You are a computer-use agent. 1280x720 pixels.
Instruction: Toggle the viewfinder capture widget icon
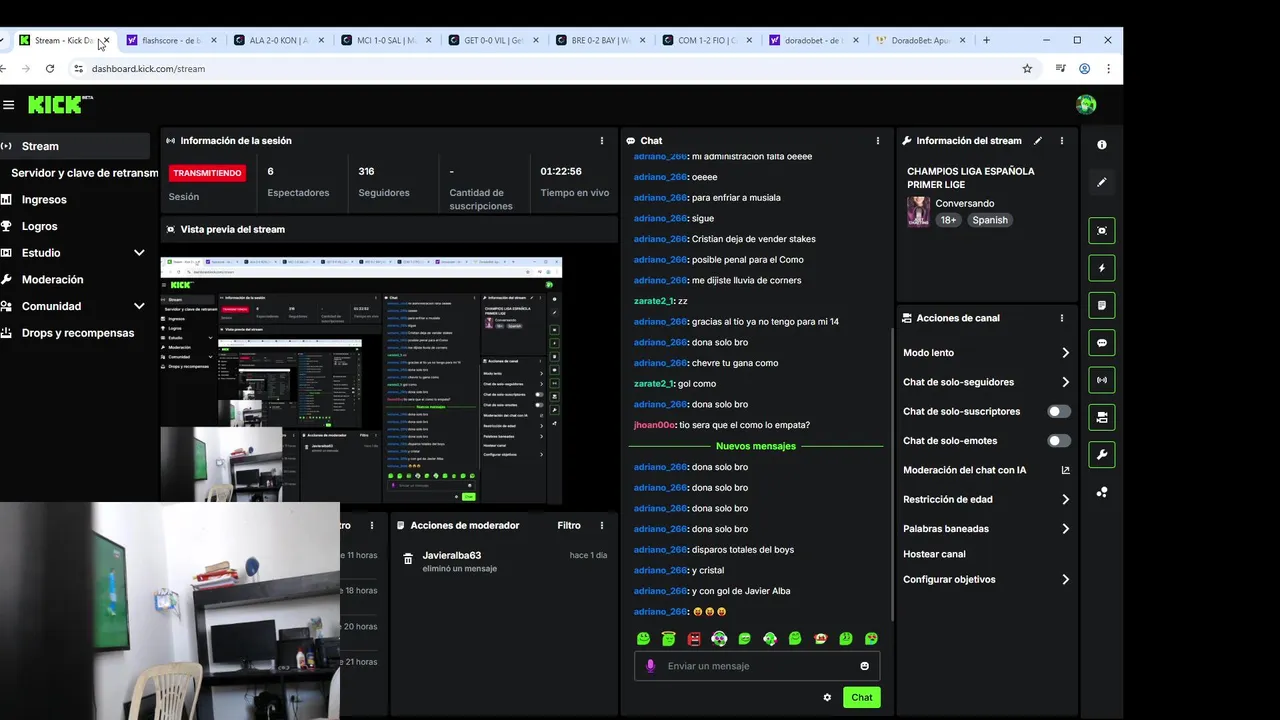tap(1102, 230)
